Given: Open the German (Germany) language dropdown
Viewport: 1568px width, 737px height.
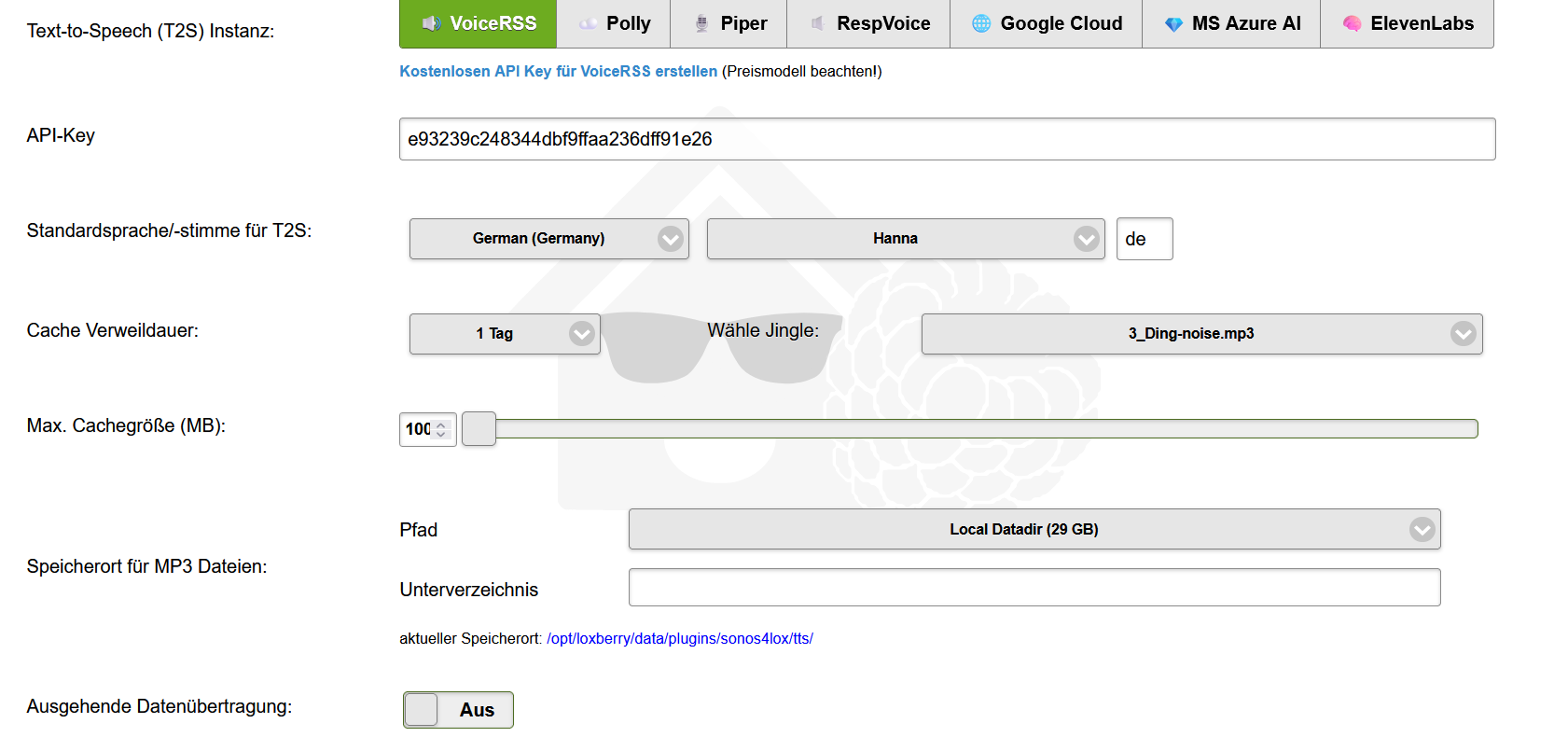Looking at the screenshot, I should 549,239.
